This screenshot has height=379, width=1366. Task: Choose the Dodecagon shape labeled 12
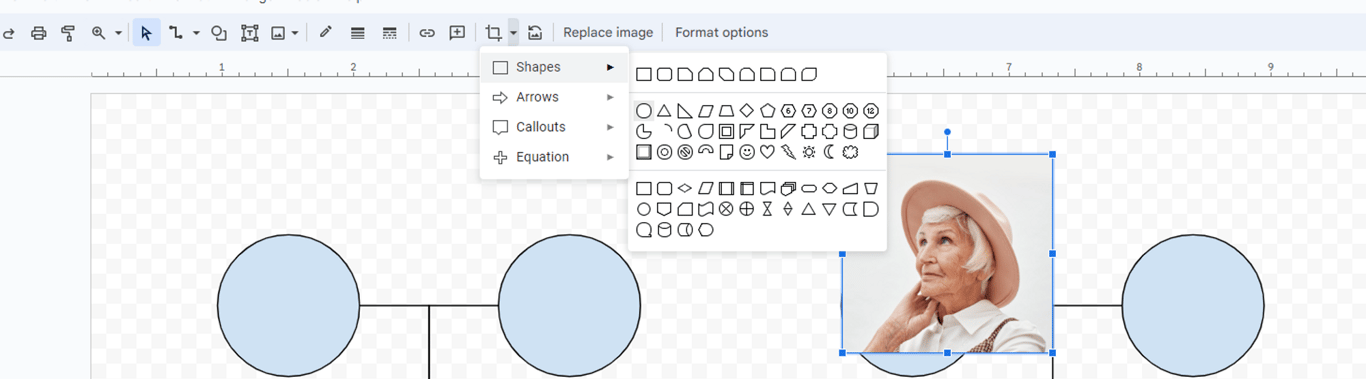871,111
